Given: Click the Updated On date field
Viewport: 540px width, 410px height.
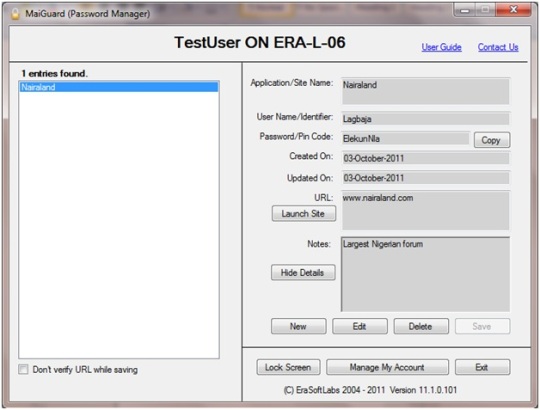Looking at the screenshot, I should [425, 178].
